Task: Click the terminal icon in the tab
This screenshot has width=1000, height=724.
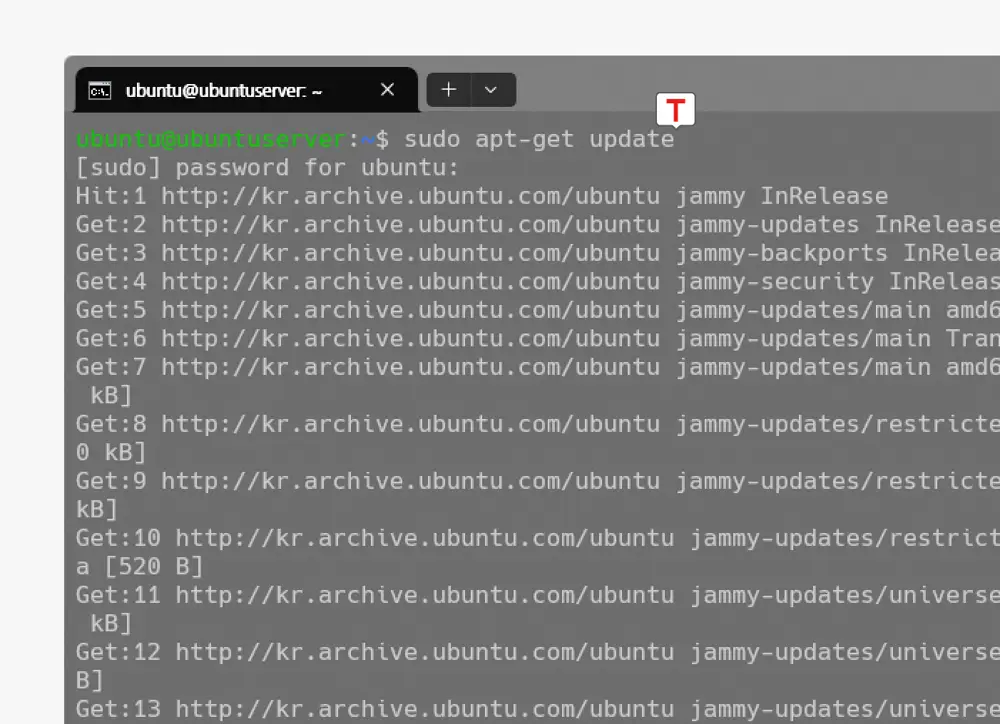Action: click(100, 91)
